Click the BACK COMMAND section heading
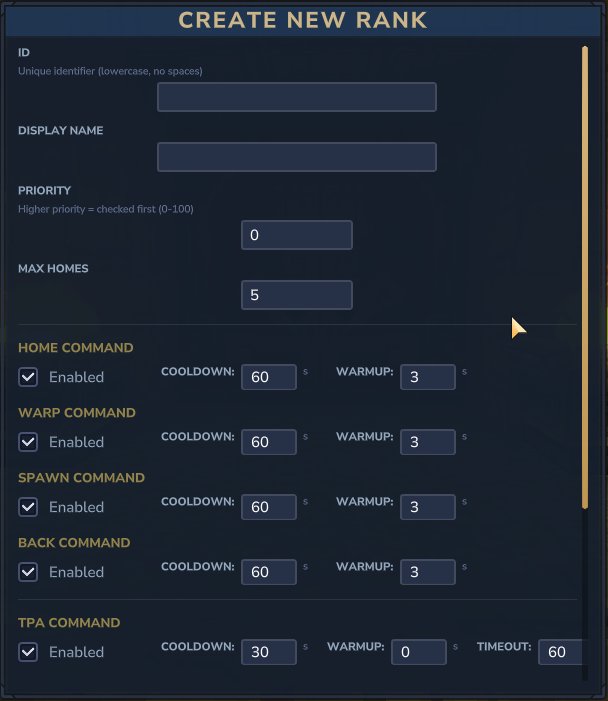Screen dimensions: 608x701 tap(74, 543)
